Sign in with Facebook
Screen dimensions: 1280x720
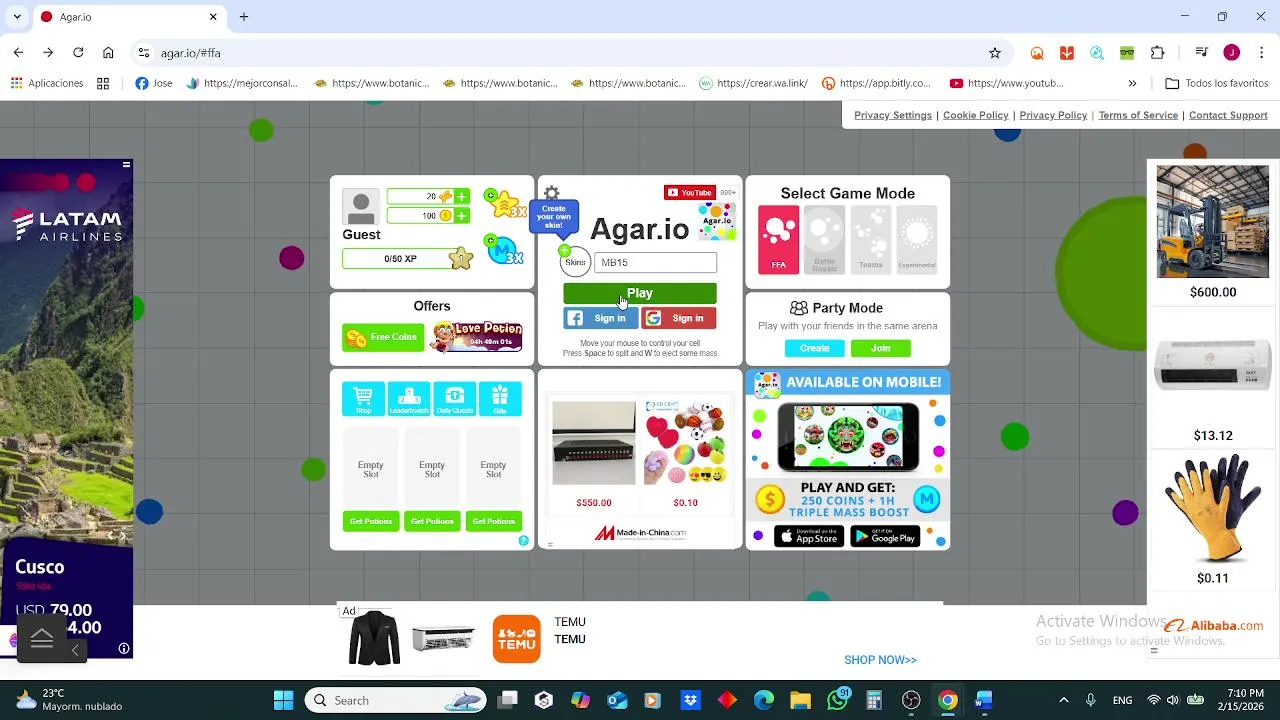[600, 318]
